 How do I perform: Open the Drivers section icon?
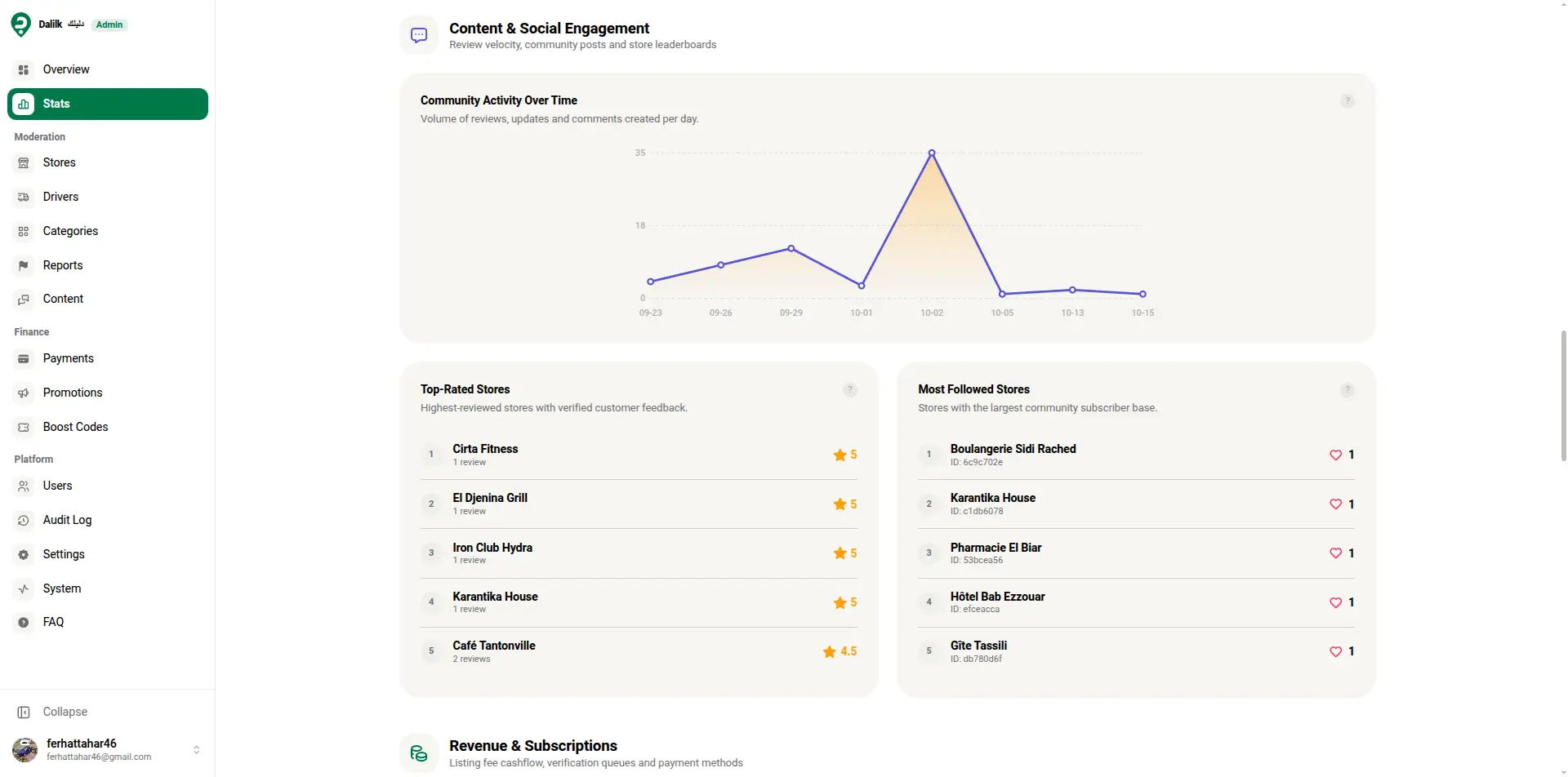(24, 197)
